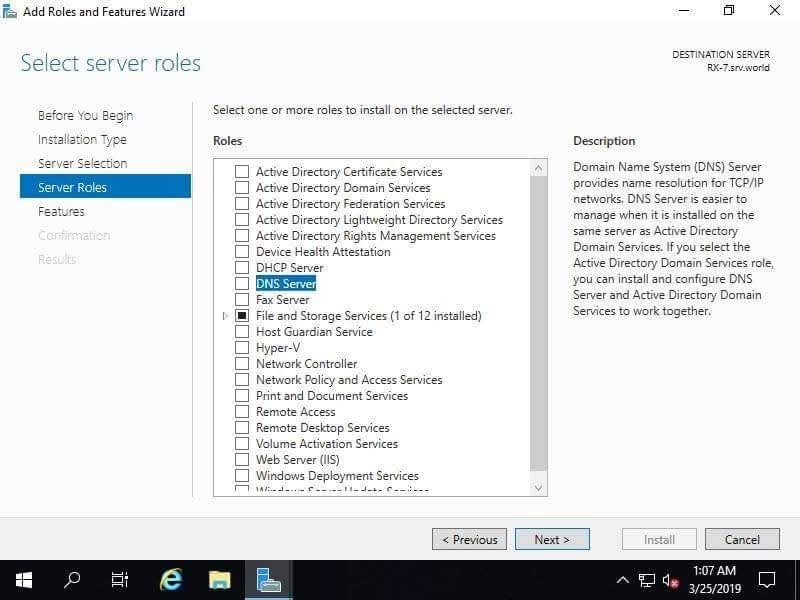Click roles list scroll down arrow
This screenshot has width=800, height=600.
point(538,488)
